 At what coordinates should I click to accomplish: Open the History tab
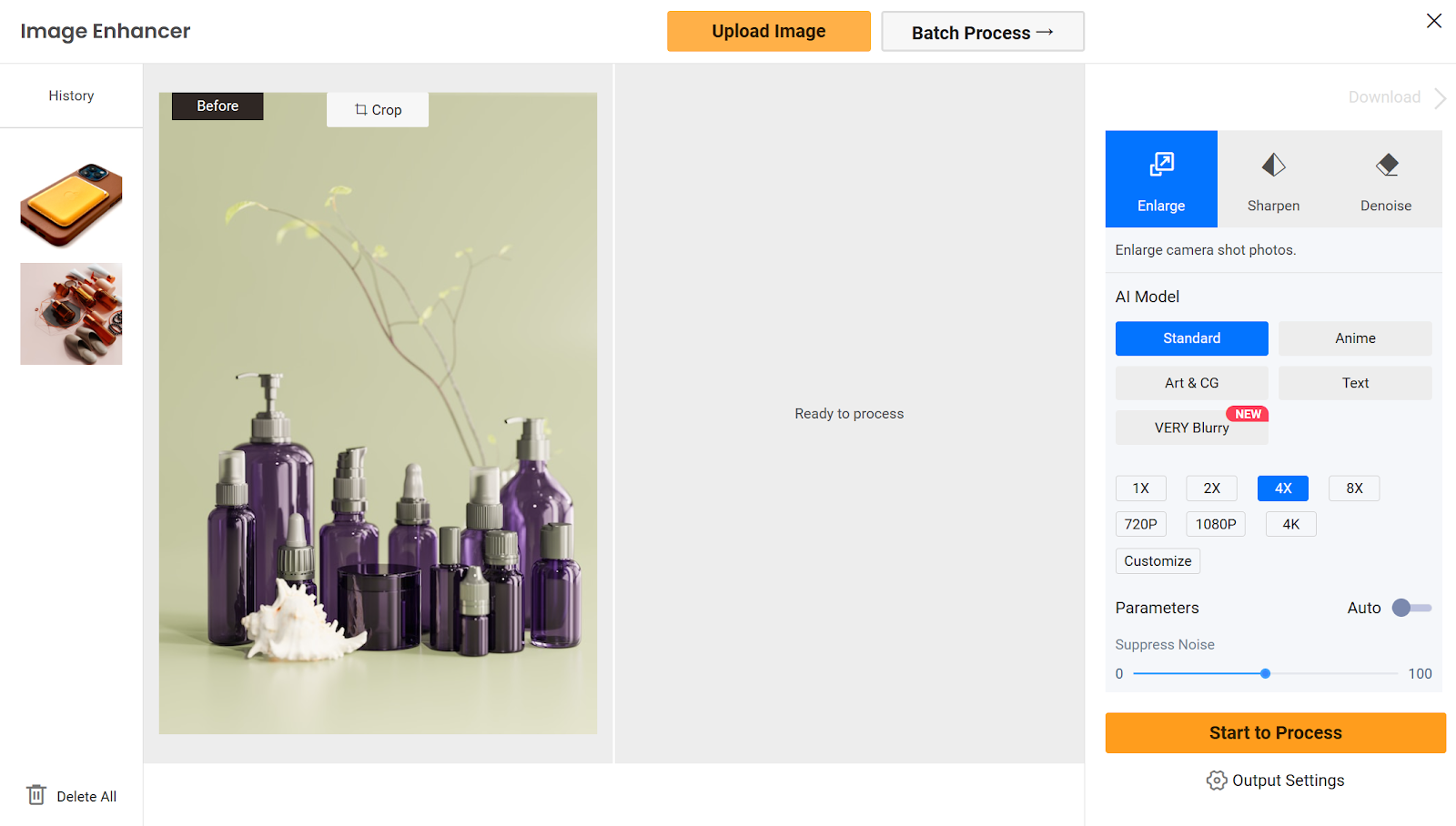71,96
